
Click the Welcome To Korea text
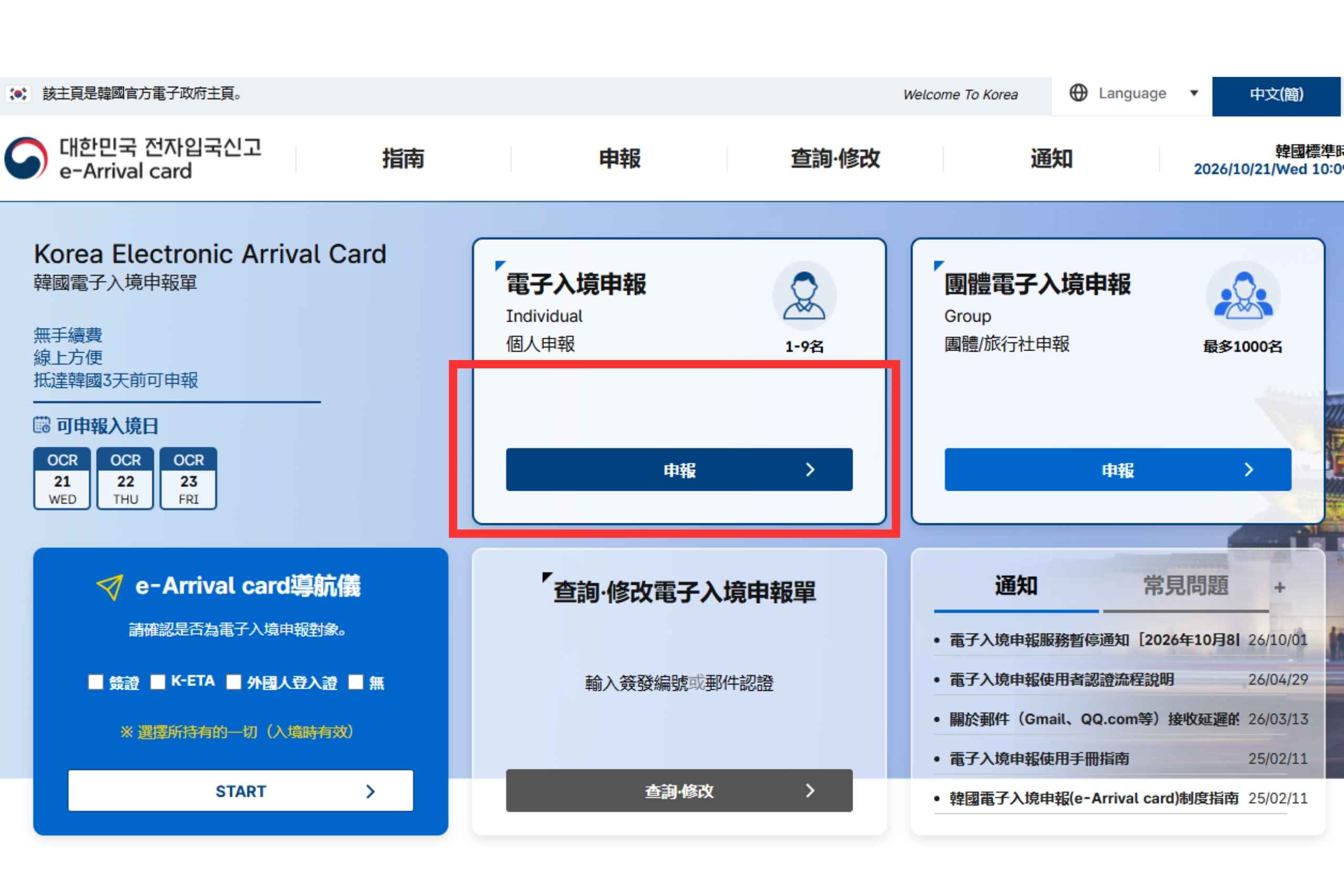pyautogui.click(x=961, y=94)
